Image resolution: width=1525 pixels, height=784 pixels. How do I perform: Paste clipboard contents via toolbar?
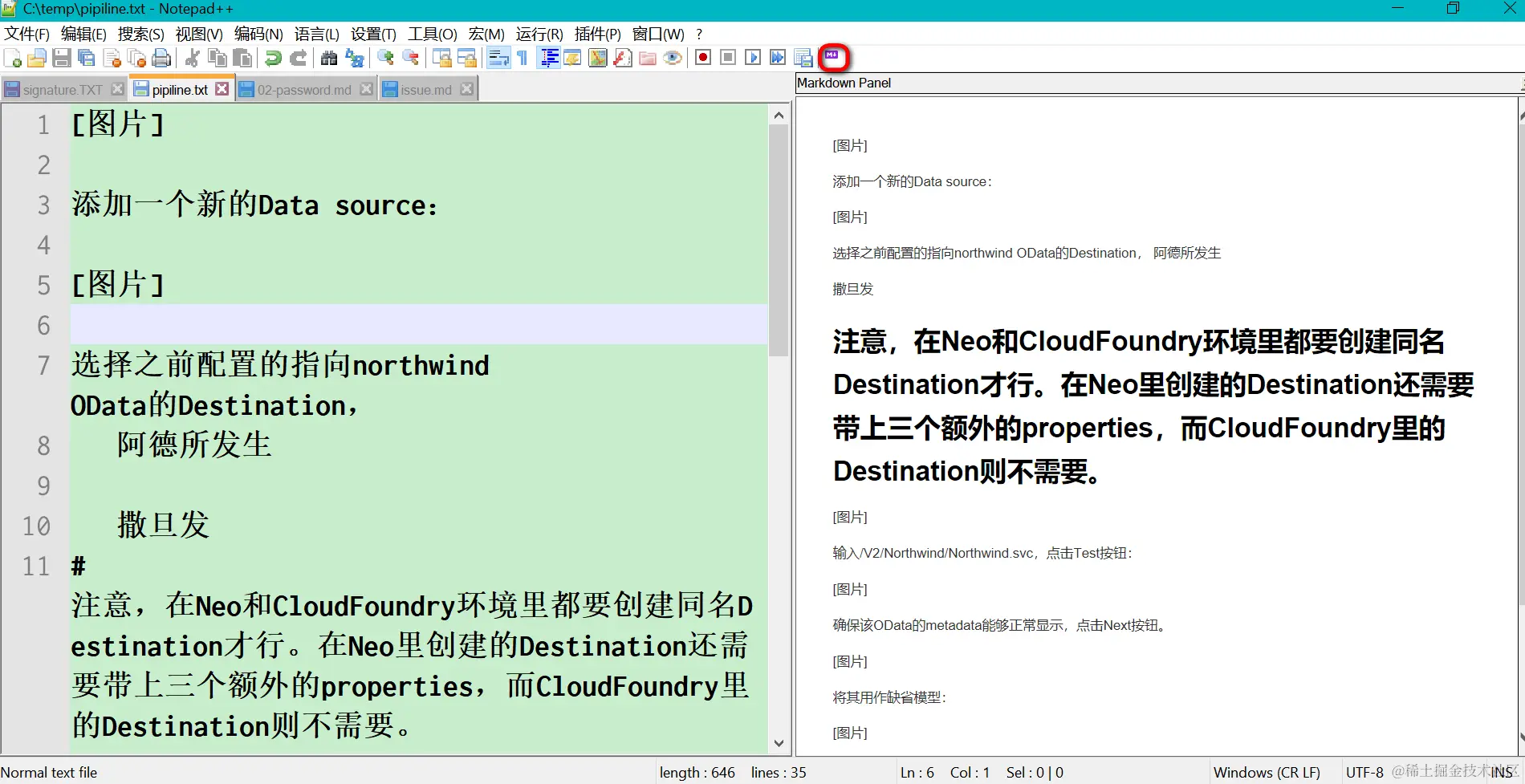coord(242,58)
